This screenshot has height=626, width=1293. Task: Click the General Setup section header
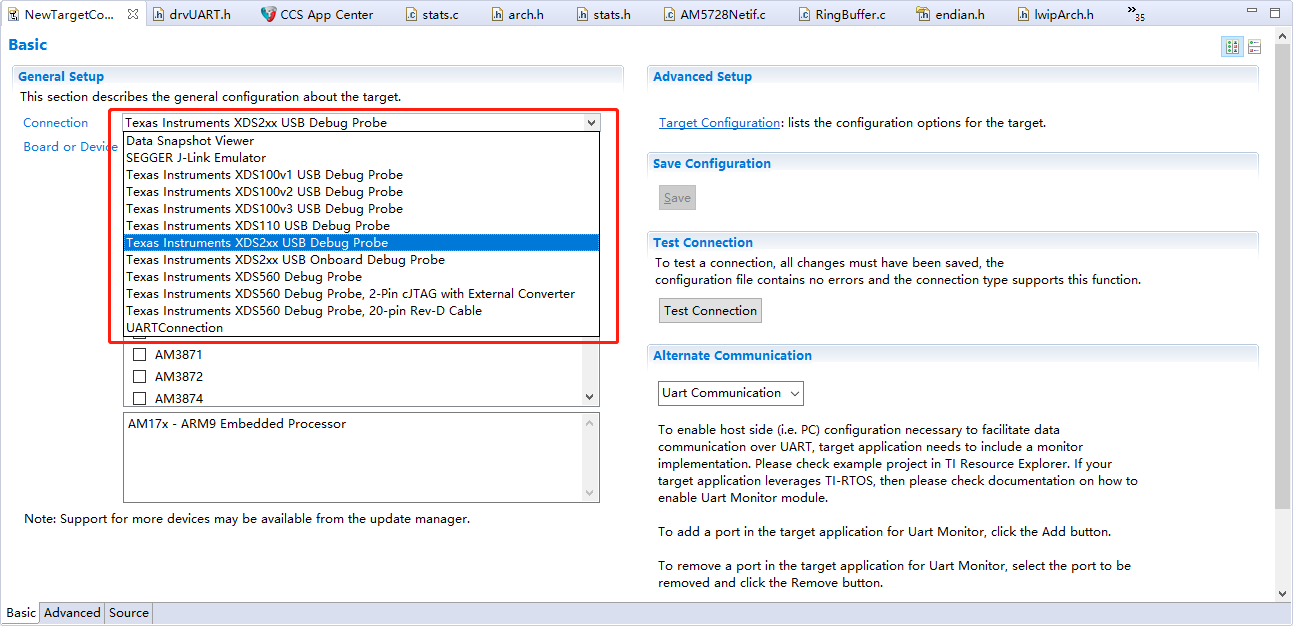click(x=61, y=77)
